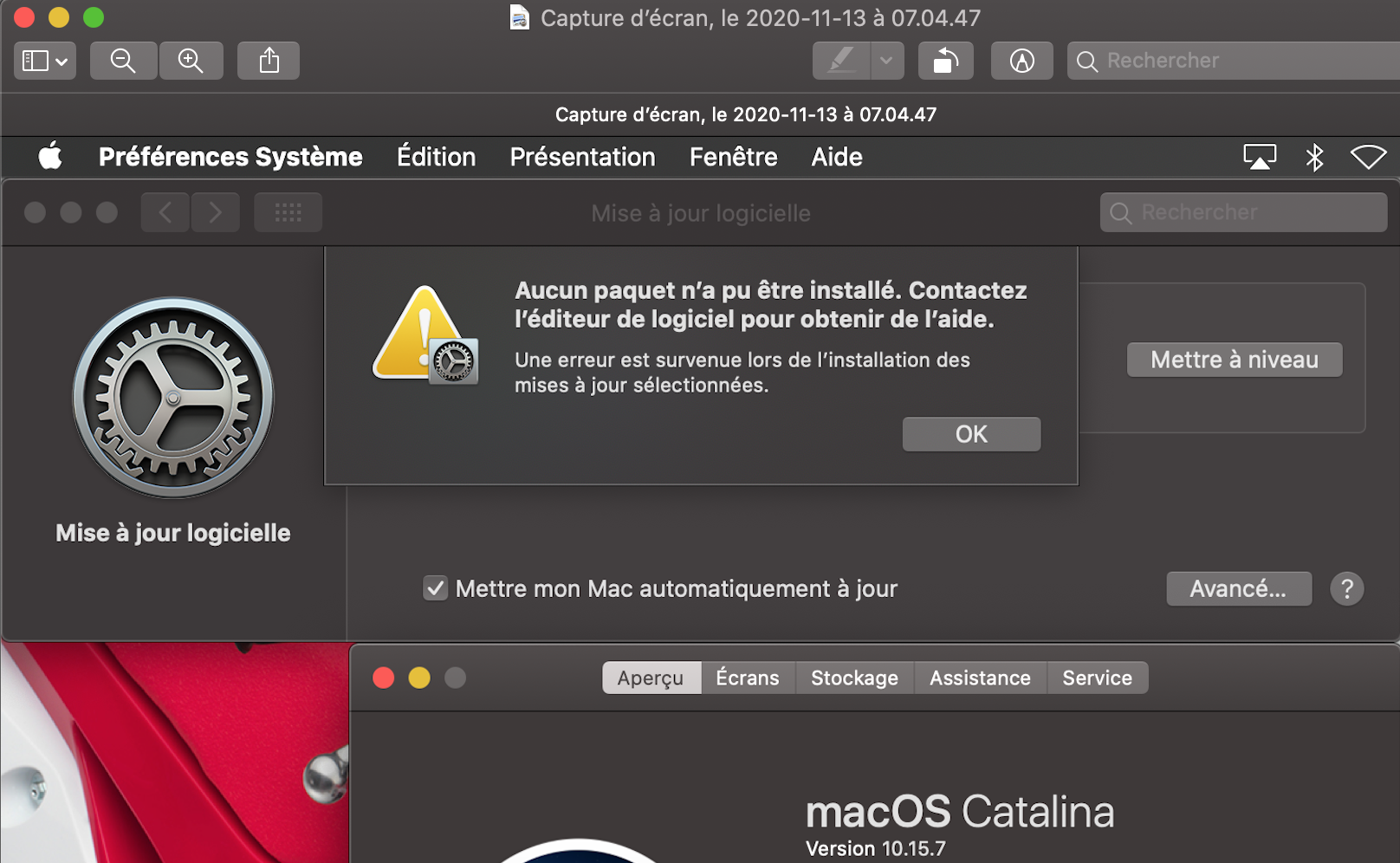Screen dimensions: 1400x863
Task: Switch to the Écrans tab
Action: coord(748,678)
